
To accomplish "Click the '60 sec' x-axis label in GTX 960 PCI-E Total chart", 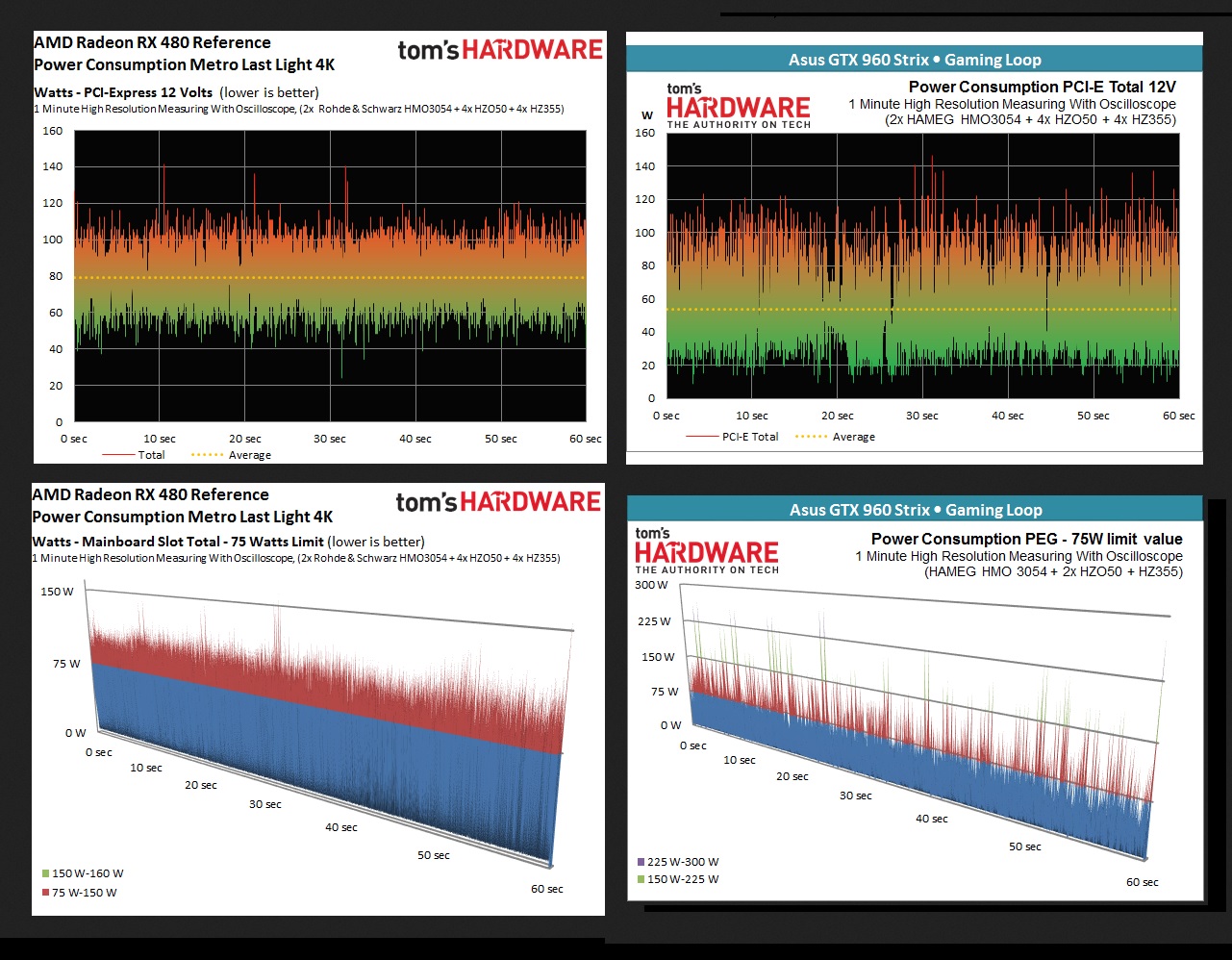I will pos(1179,416).
